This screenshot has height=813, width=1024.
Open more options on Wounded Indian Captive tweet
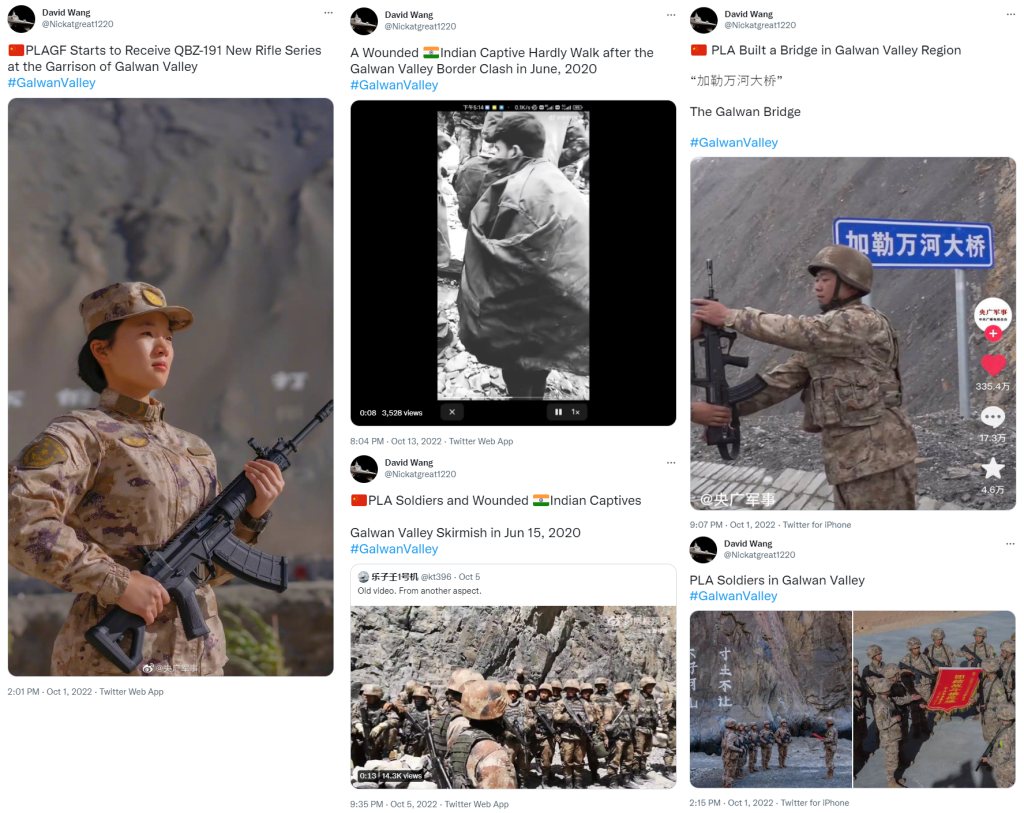pos(671,14)
